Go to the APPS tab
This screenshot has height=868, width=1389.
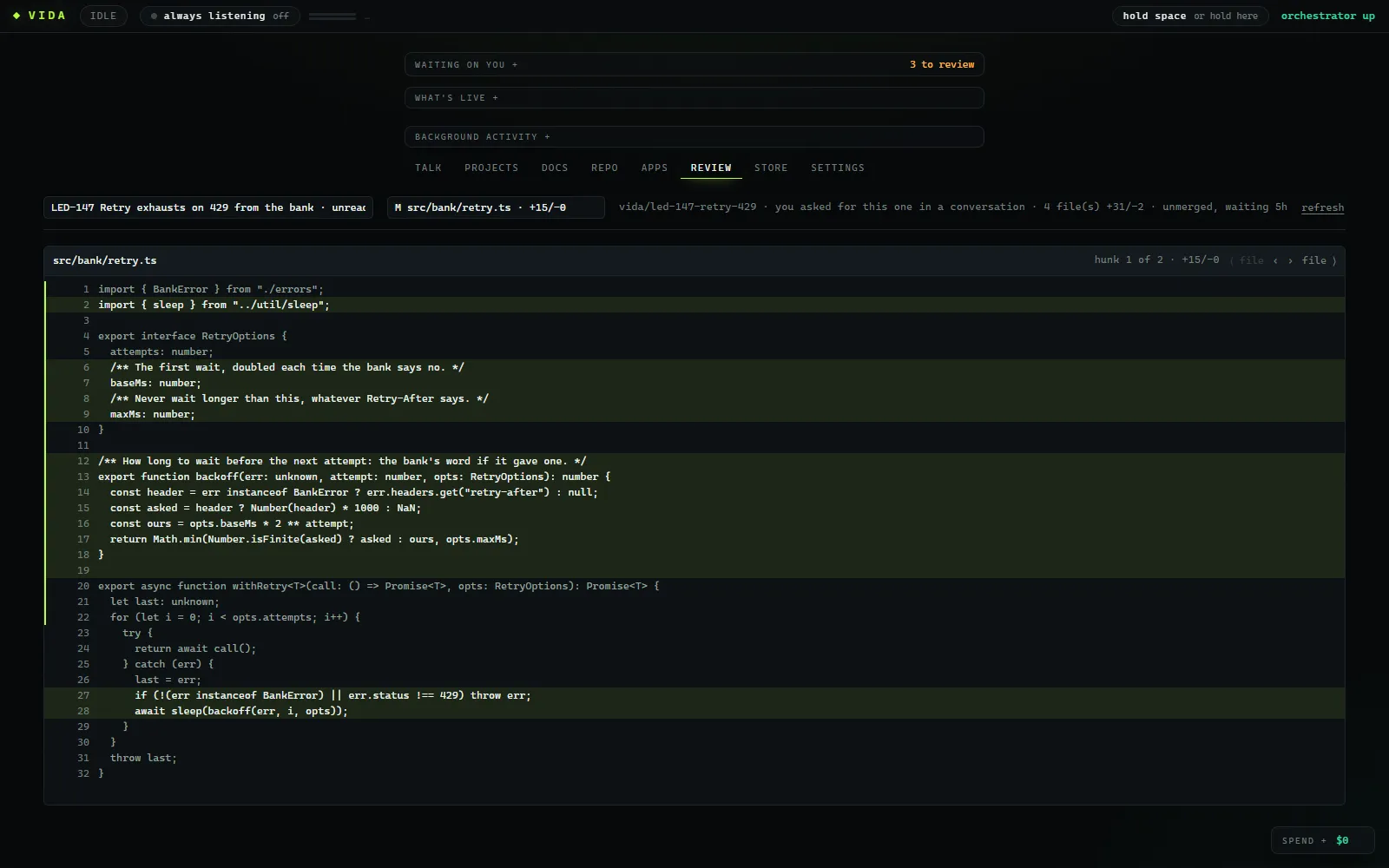point(655,168)
